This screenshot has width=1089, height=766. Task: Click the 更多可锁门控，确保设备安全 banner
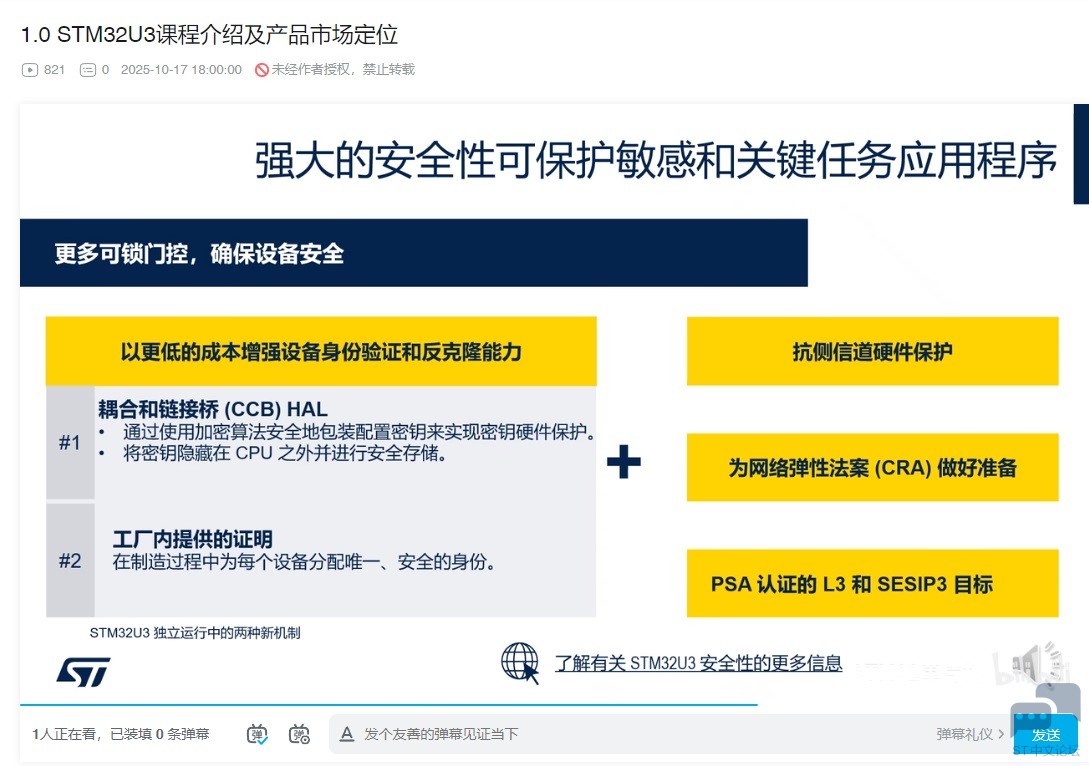point(414,253)
